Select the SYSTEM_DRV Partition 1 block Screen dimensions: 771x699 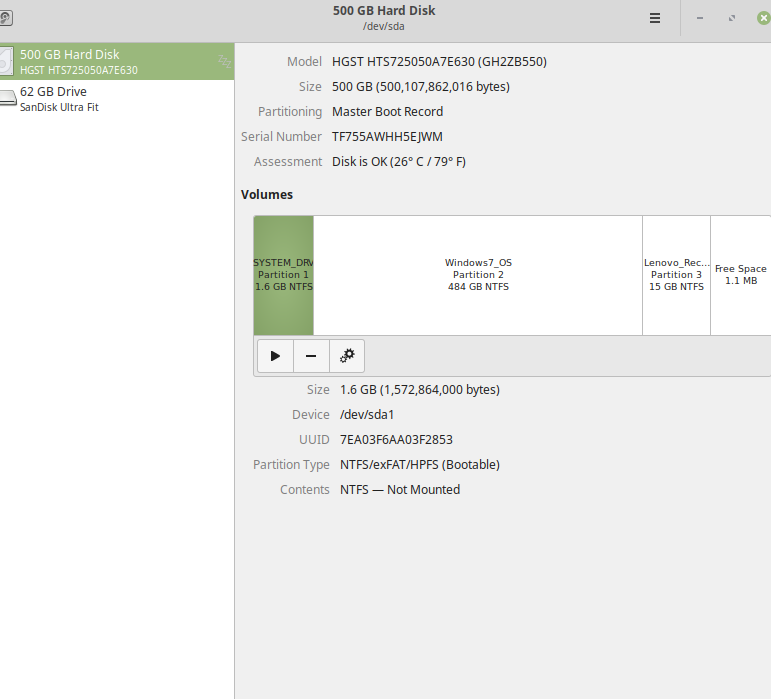click(x=283, y=275)
